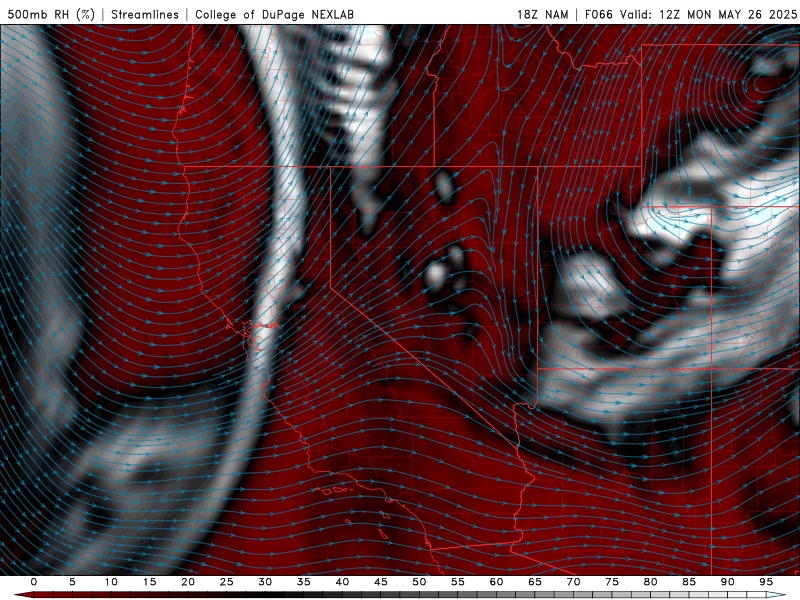The height and width of the screenshot is (600, 800).
Task: Click the 75 label on the RH scale
Action: 611,582
